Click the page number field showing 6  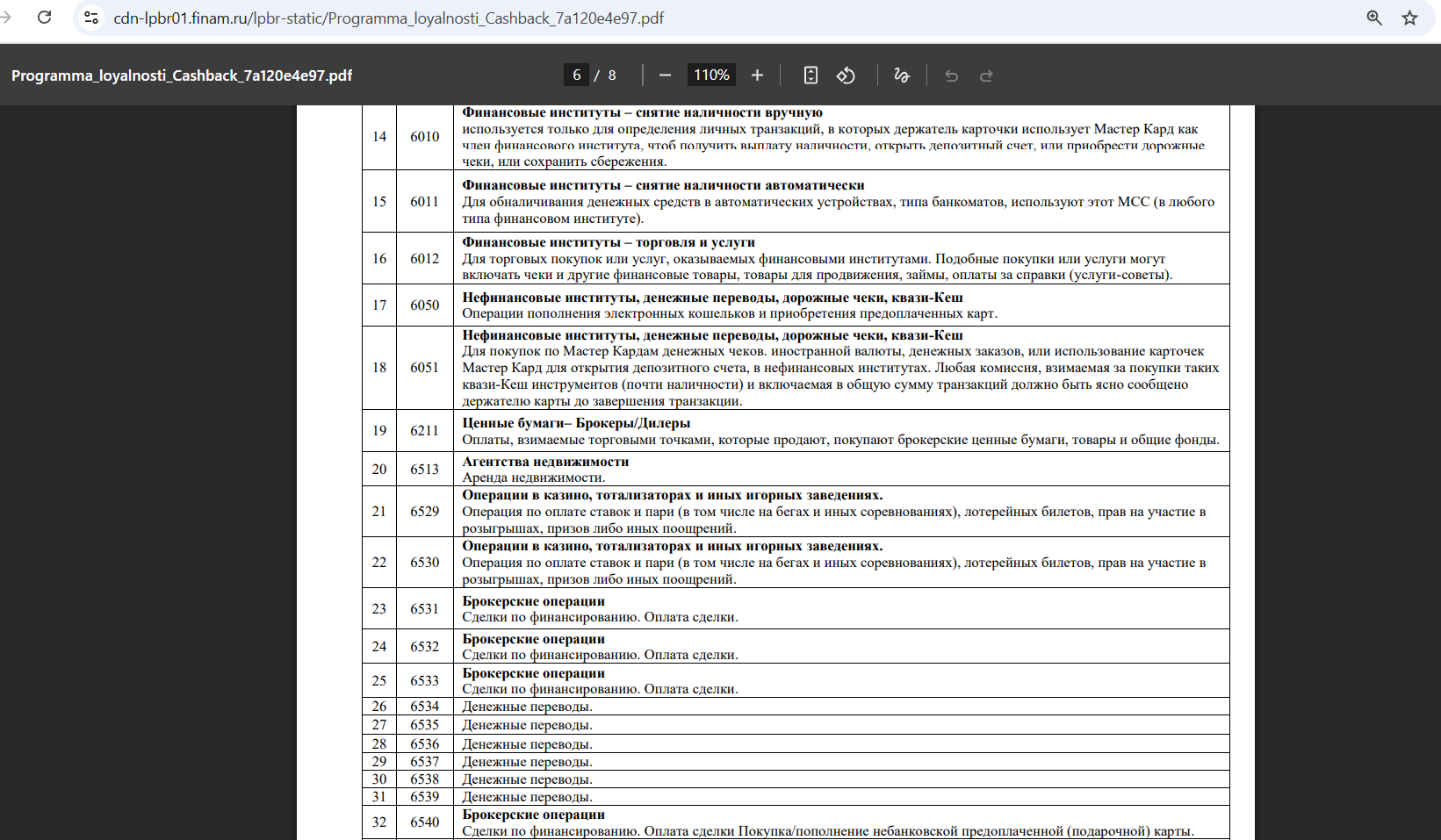(576, 75)
